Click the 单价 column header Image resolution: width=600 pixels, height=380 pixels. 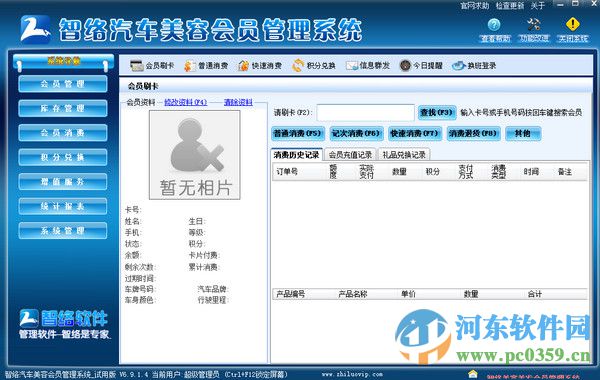tap(408, 294)
